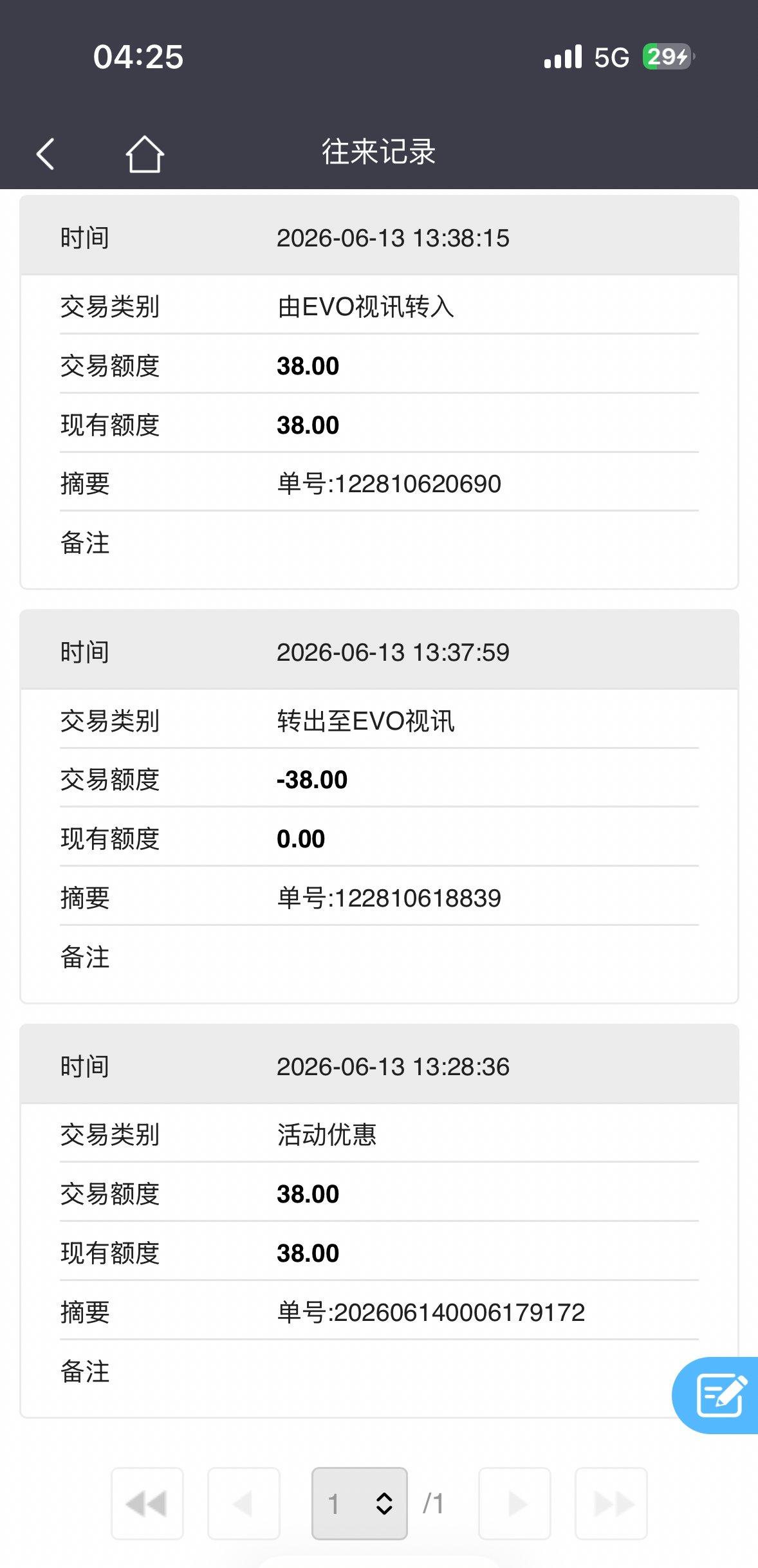Open the home icon in header
The height and width of the screenshot is (1568, 758).
coord(145,154)
